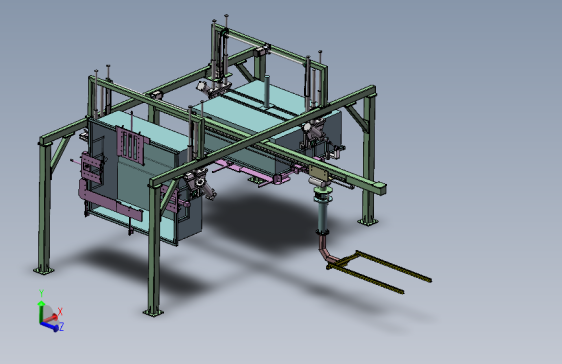Image resolution: width=562 pixels, height=364 pixels.
Task: Select the vertical cylinder atop the teal tank
Action: point(267,91)
